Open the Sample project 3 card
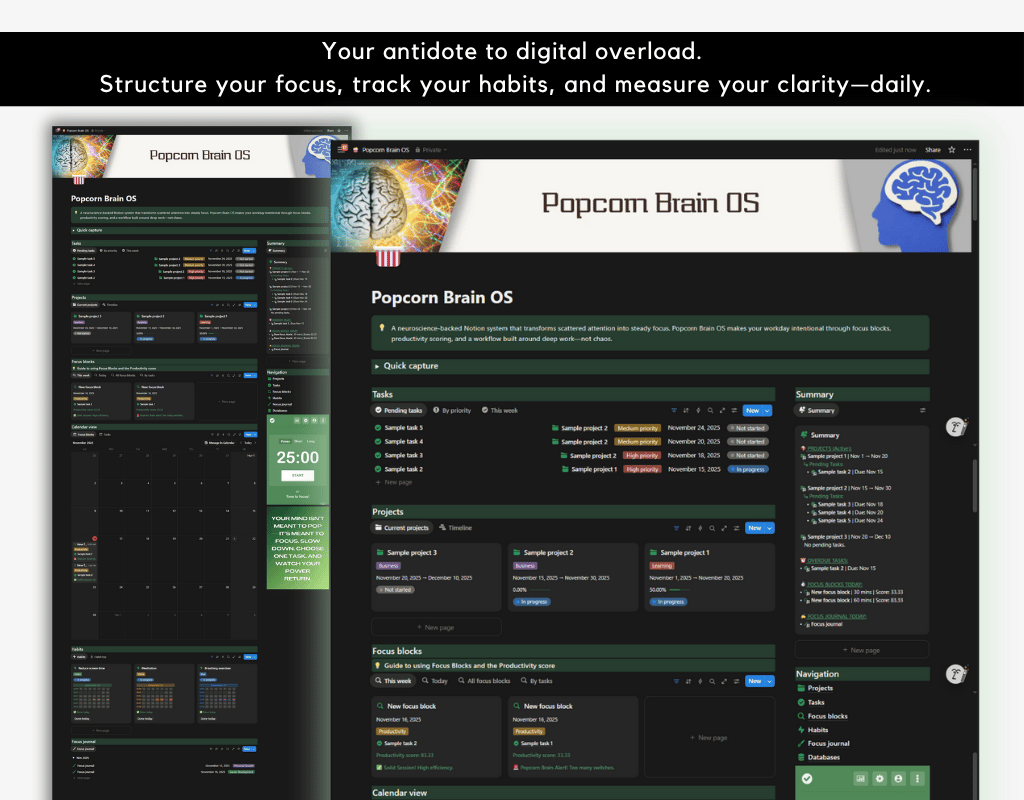This screenshot has height=800, width=1024. (x=436, y=577)
